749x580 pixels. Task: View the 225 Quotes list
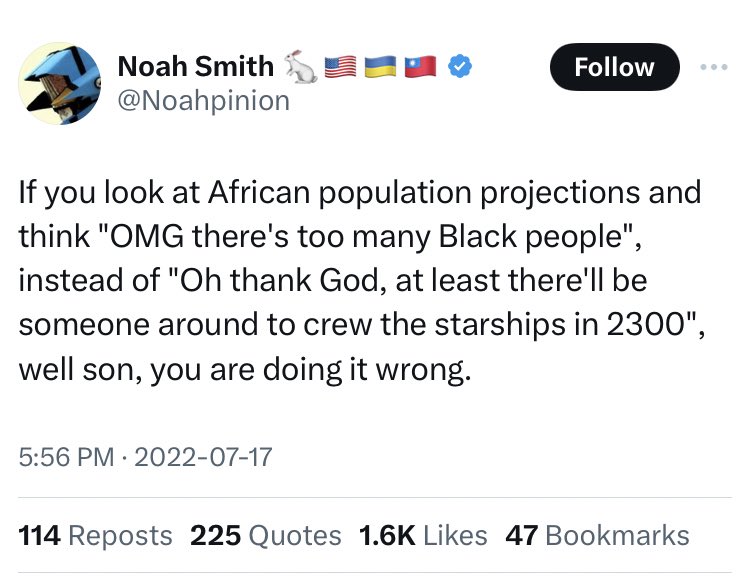pos(266,535)
